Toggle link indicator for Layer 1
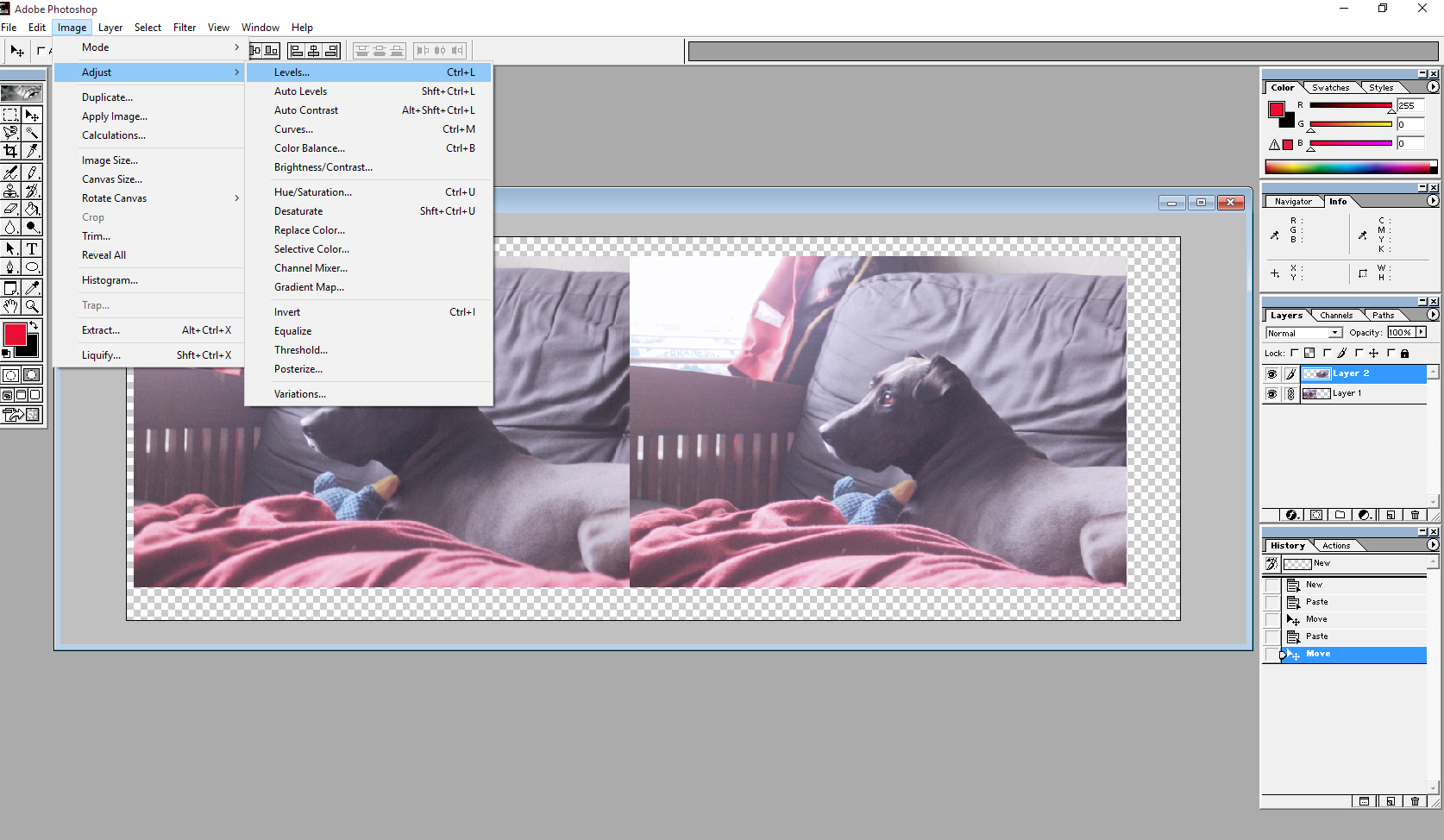The image size is (1444, 840). point(1290,394)
